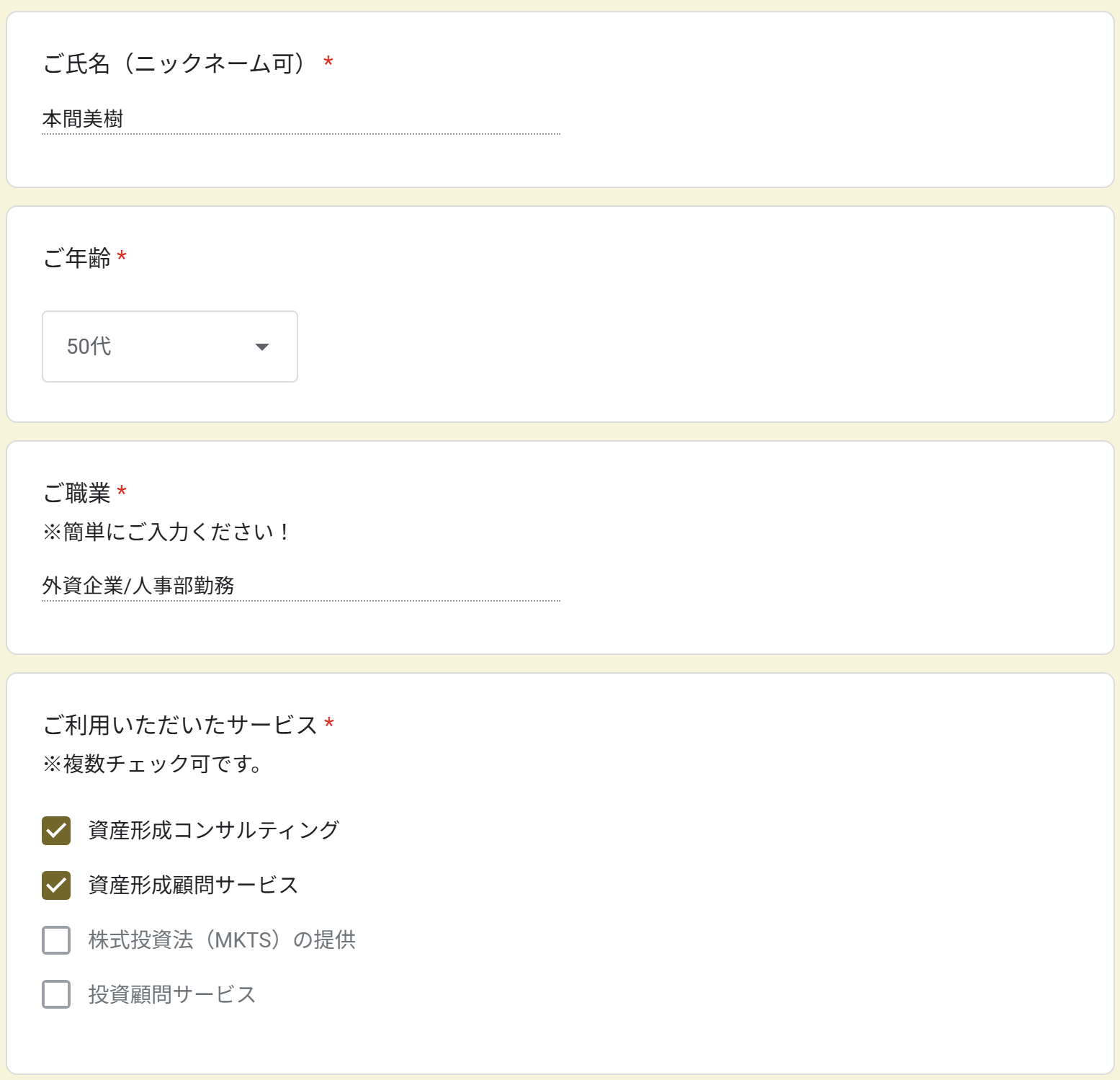
Task: Click the 資産形成顧問サービス option label
Action: point(193,885)
